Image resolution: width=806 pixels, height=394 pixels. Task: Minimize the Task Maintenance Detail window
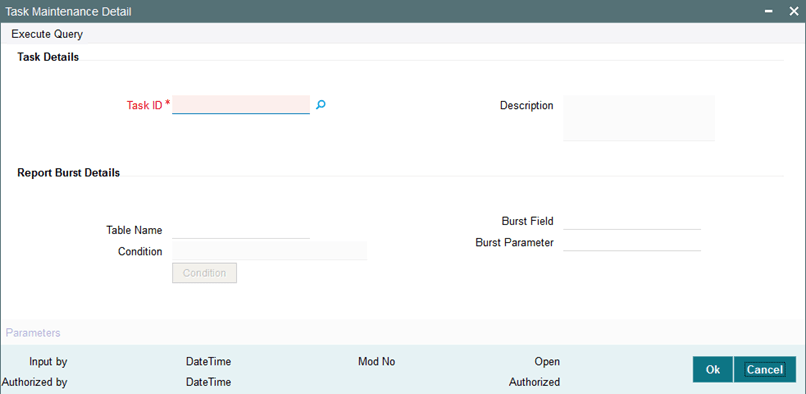pos(770,11)
